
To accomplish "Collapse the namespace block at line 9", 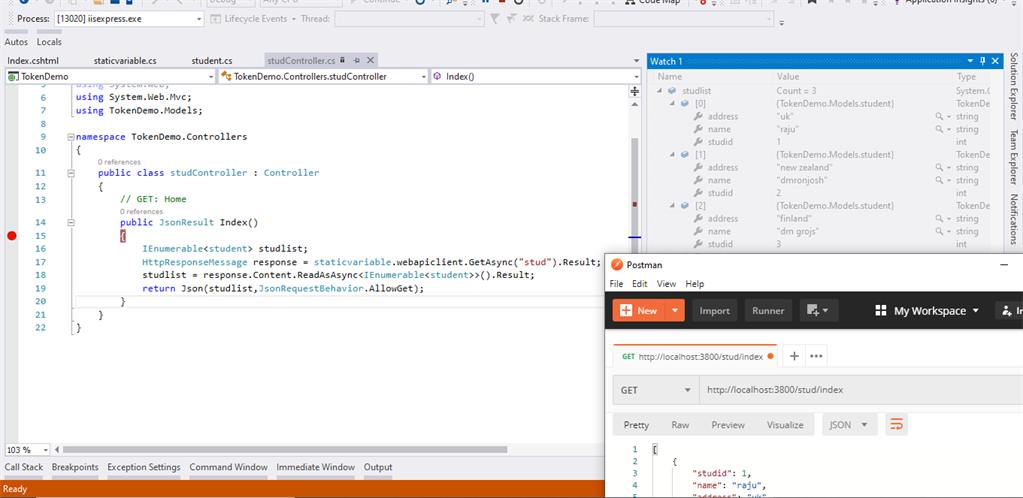I will (70, 137).
